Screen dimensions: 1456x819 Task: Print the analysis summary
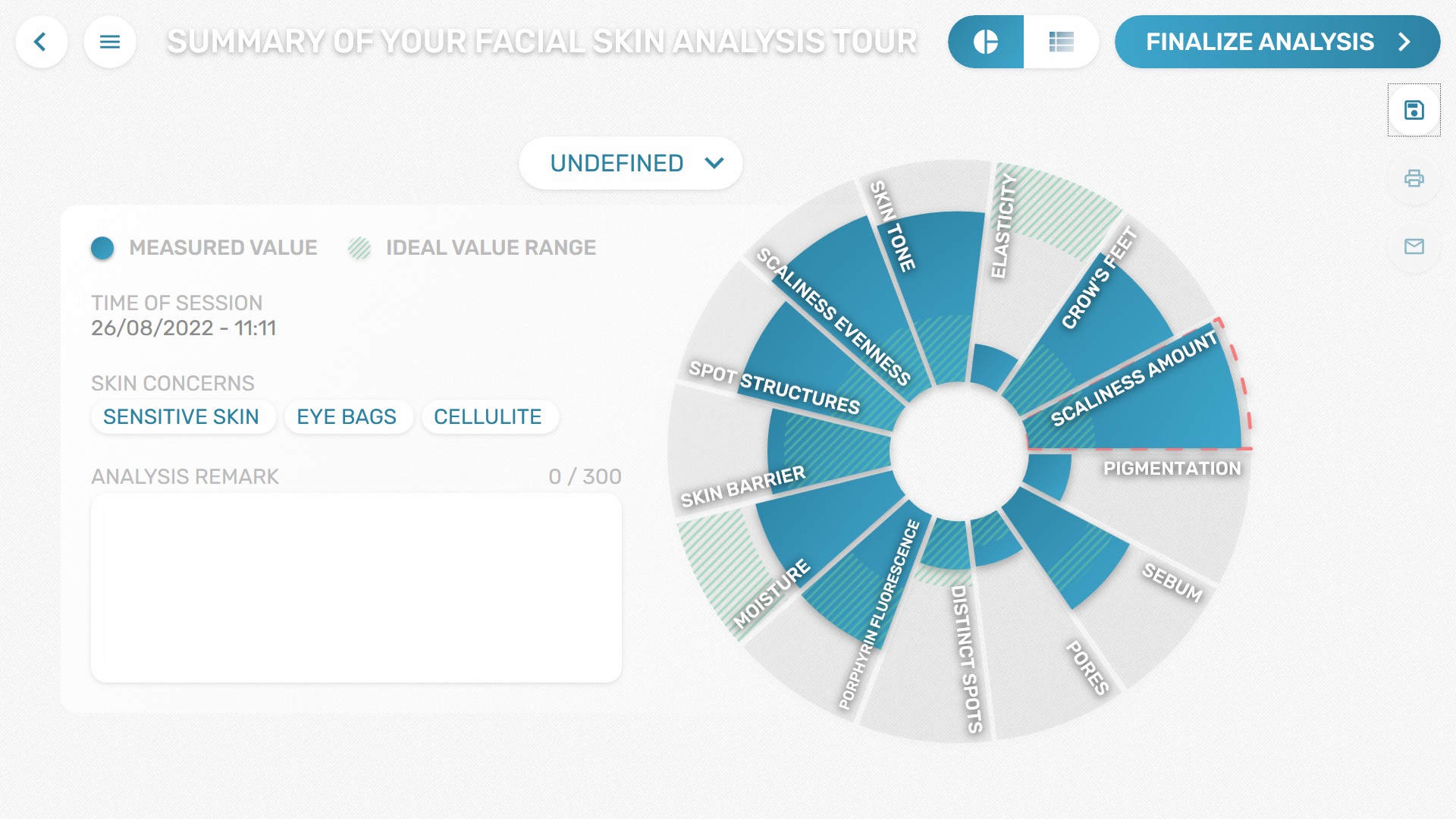(x=1414, y=178)
